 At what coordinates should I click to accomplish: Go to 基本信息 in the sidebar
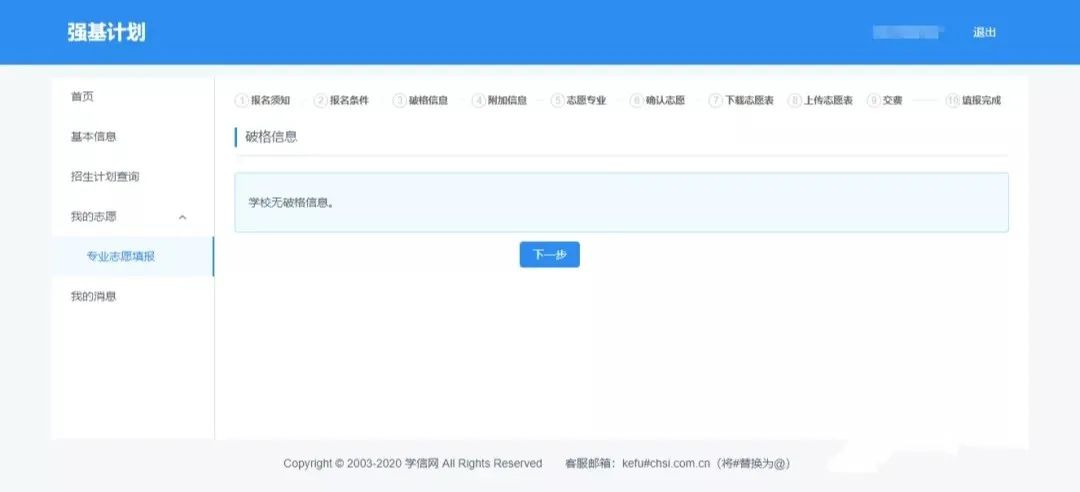[x=93, y=137]
